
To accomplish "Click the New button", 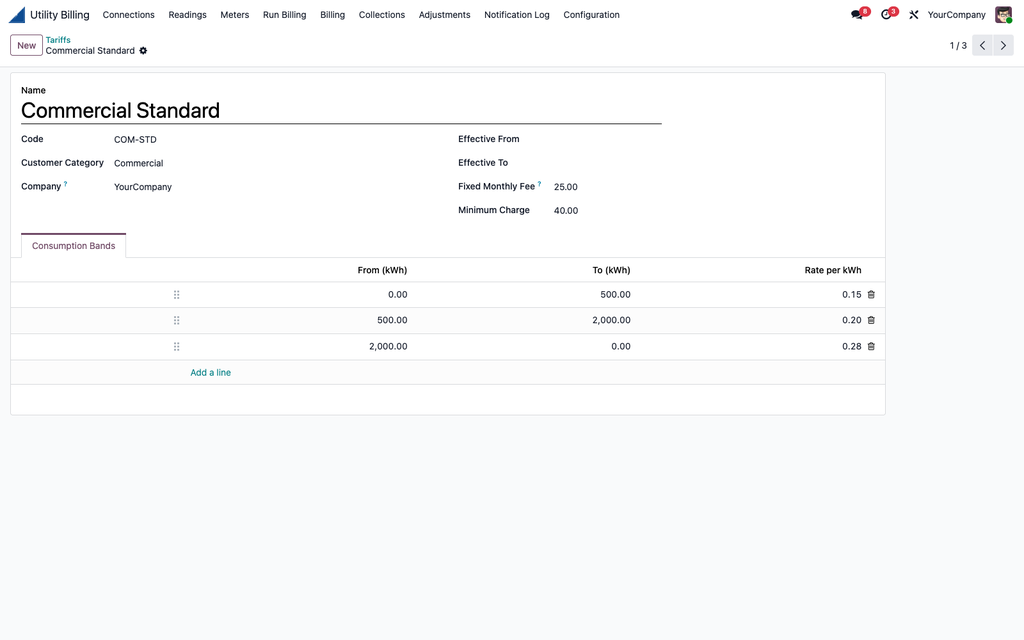I will [26, 45].
